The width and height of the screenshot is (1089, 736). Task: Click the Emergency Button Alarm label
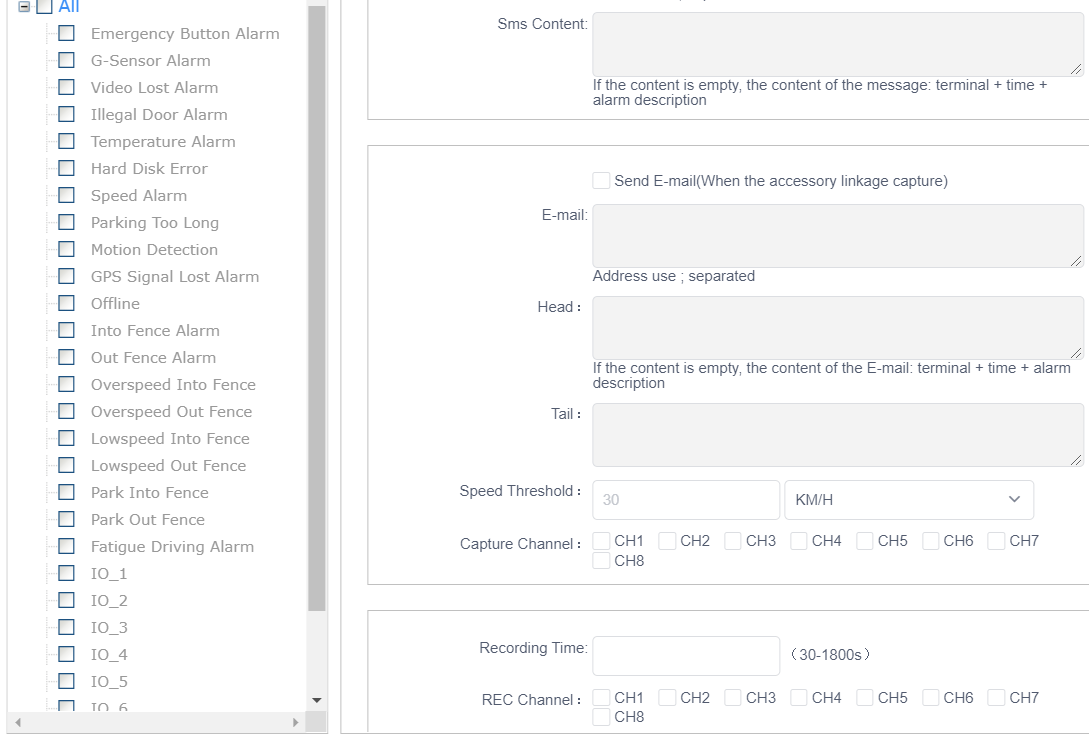point(185,33)
